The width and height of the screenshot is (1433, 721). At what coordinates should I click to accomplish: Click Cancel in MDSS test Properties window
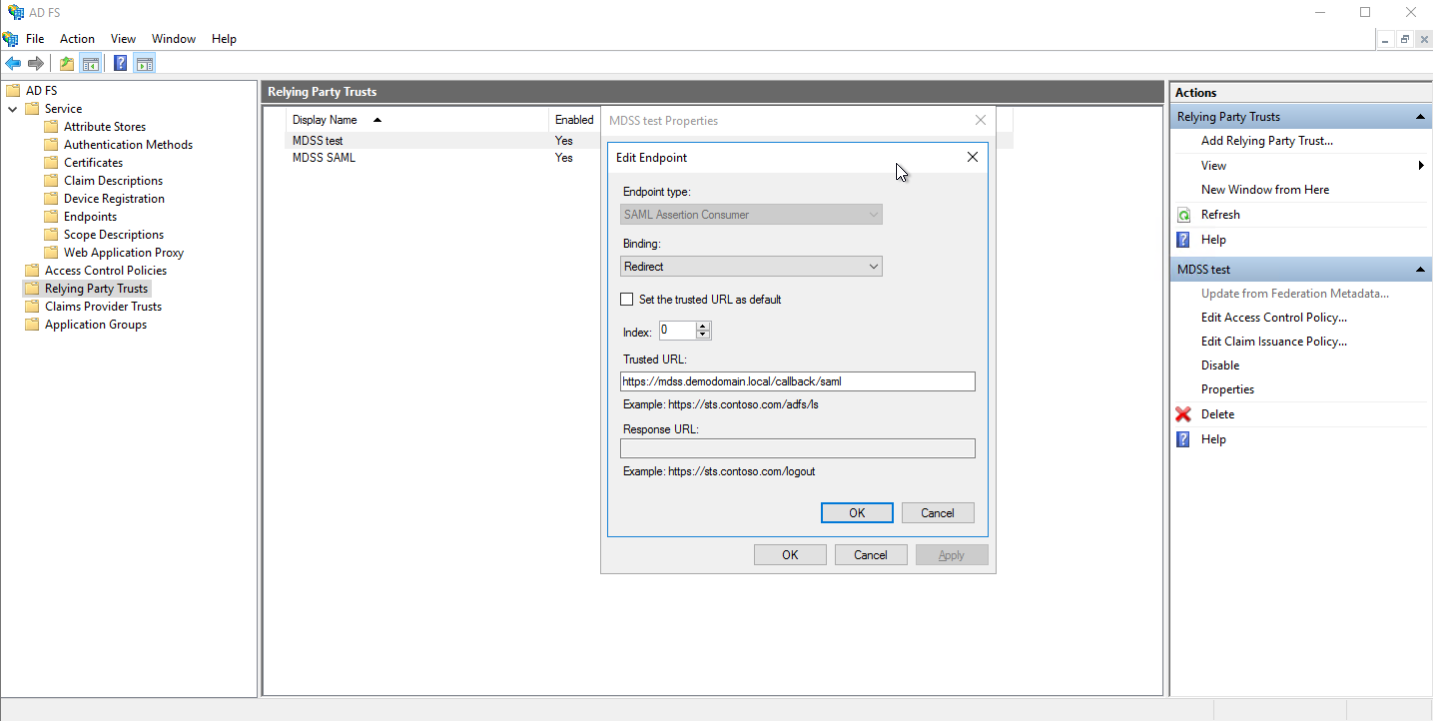pos(871,555)
